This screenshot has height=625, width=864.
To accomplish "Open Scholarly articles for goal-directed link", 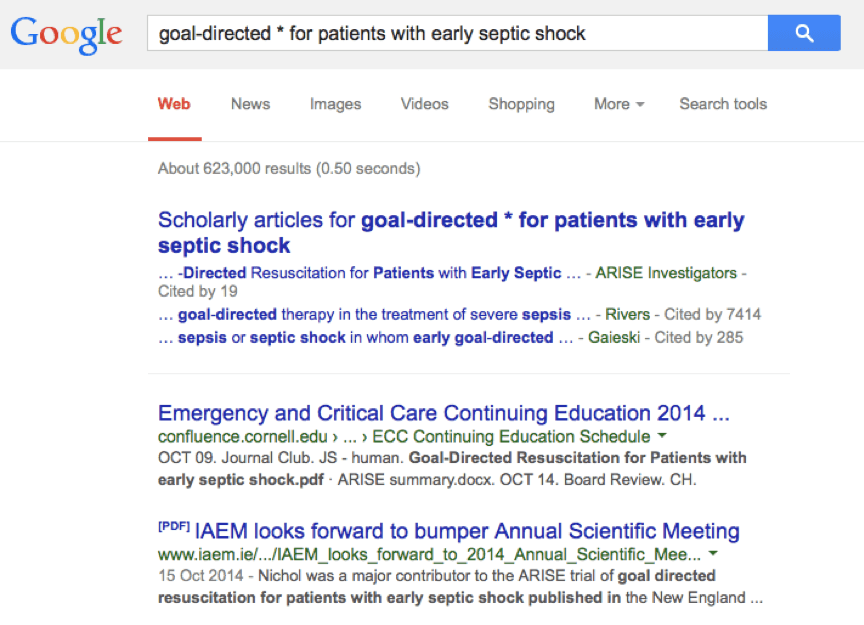I will click(451, 232).
